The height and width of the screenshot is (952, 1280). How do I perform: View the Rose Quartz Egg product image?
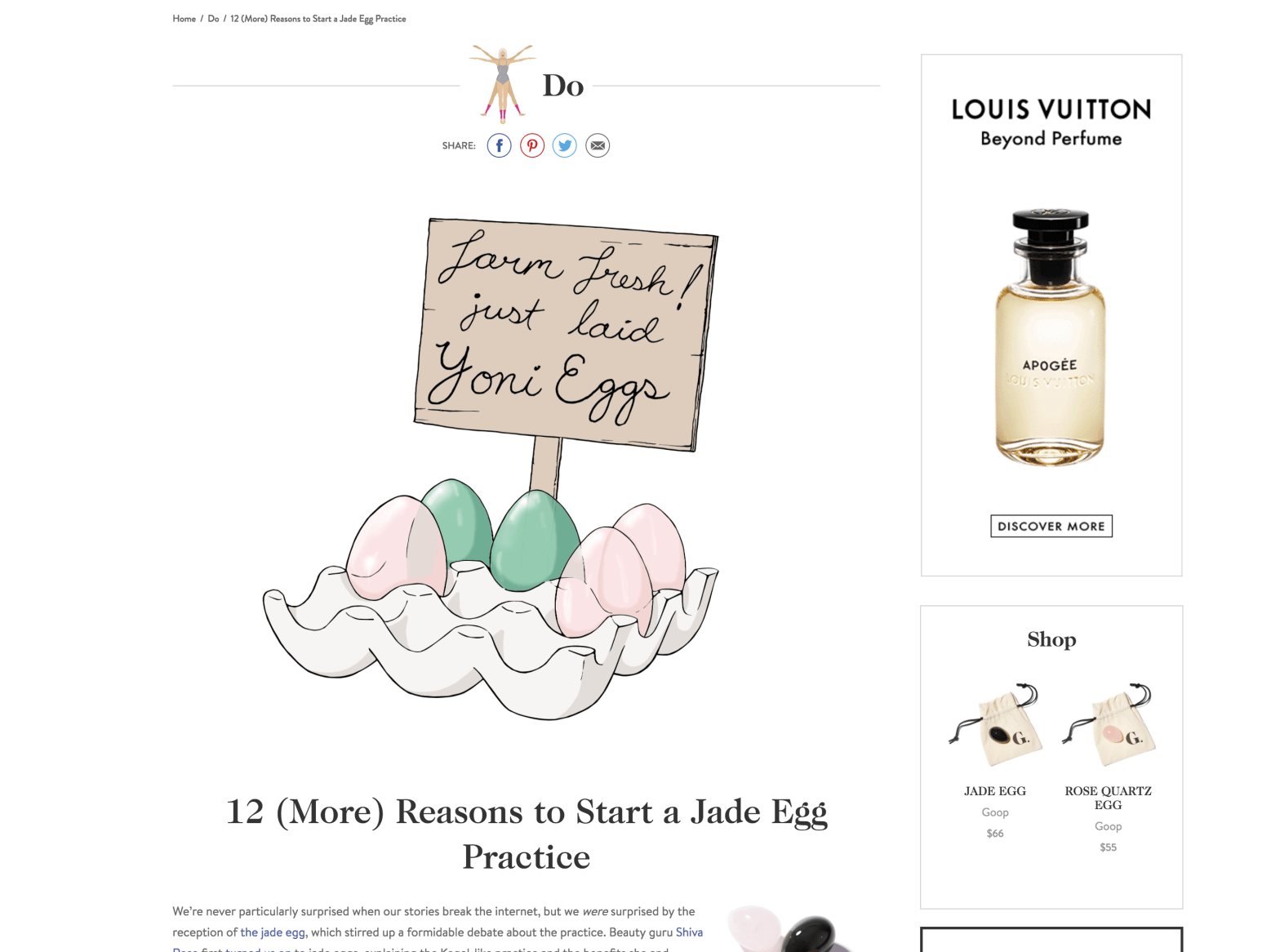pos(1109,725)
